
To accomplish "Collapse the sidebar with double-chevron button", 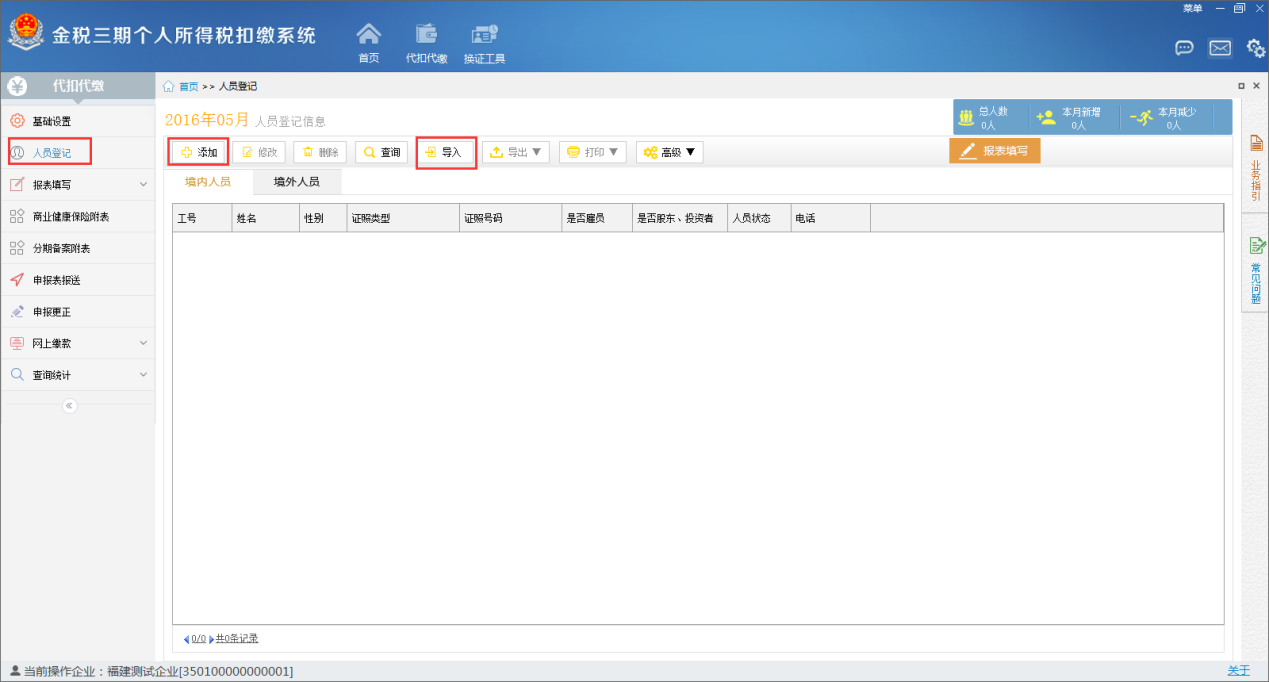I will pyautogui.click(x=69, y=405).
